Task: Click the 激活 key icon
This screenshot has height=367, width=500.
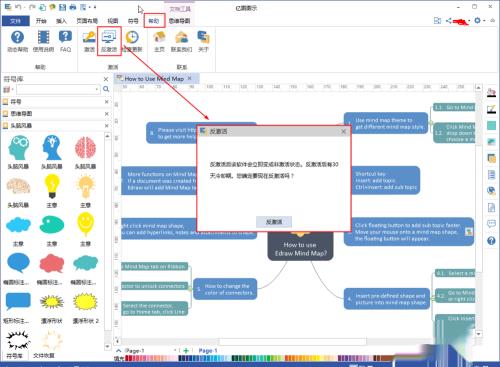Action: 89,37
